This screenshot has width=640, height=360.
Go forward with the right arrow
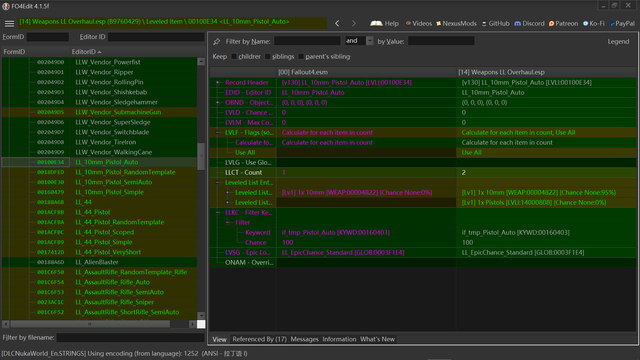[x=353, y=24]
